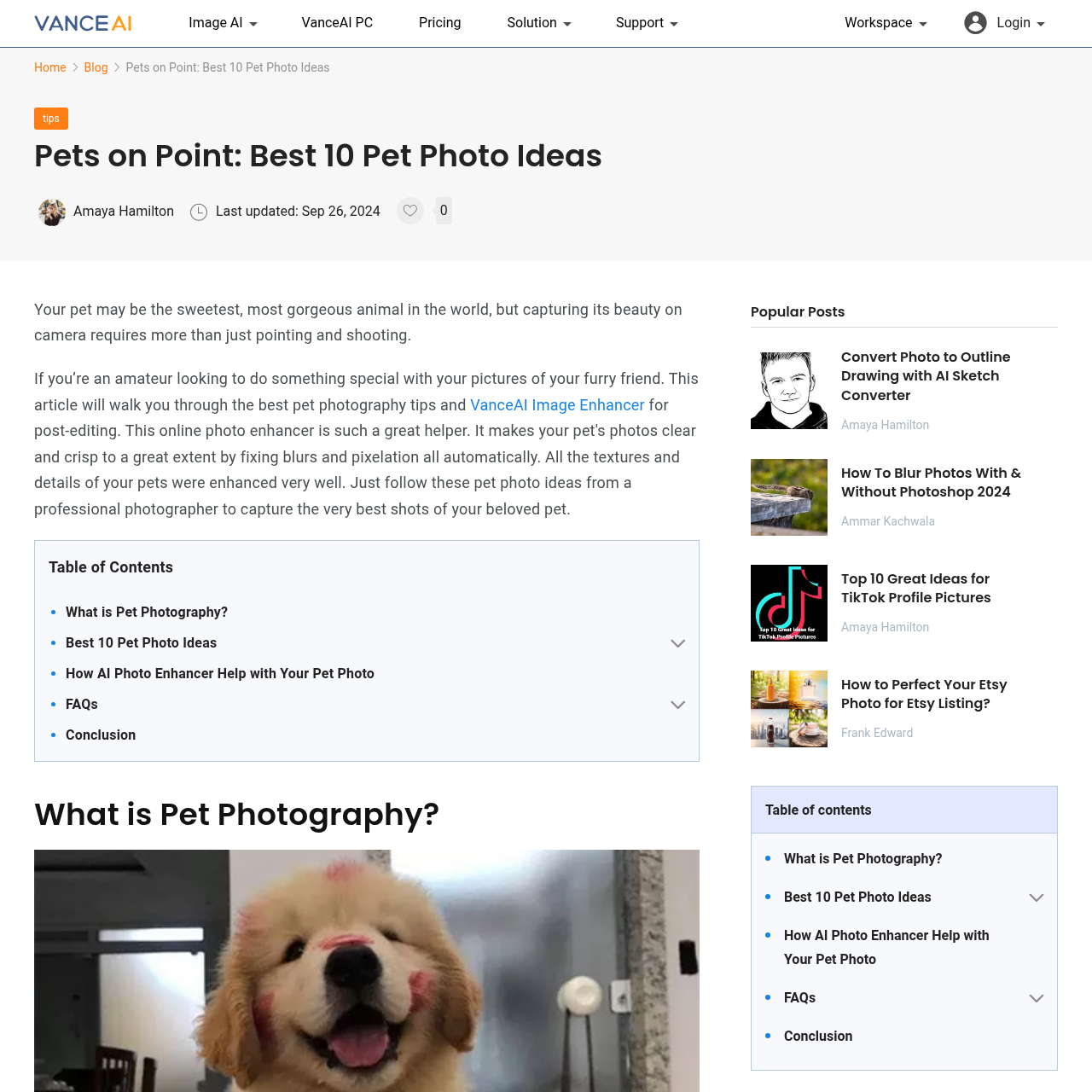The height and width of the screenshot is (1092, 1092).
Task: Open the TikTok profile pictures post thumbnail
Action: tap(789, 603)
